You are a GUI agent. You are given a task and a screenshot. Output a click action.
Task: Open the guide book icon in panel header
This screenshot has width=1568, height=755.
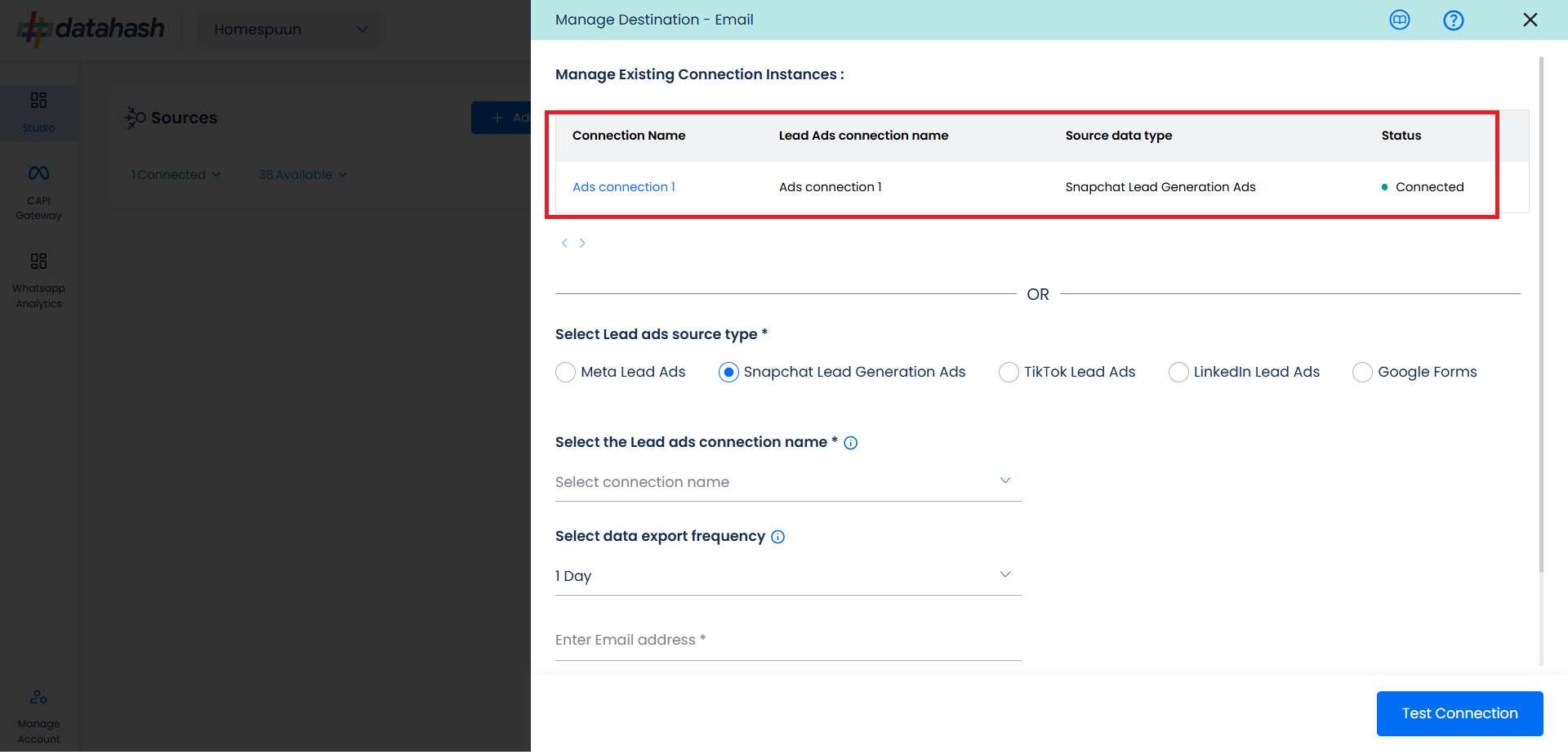pos(1400,20)
